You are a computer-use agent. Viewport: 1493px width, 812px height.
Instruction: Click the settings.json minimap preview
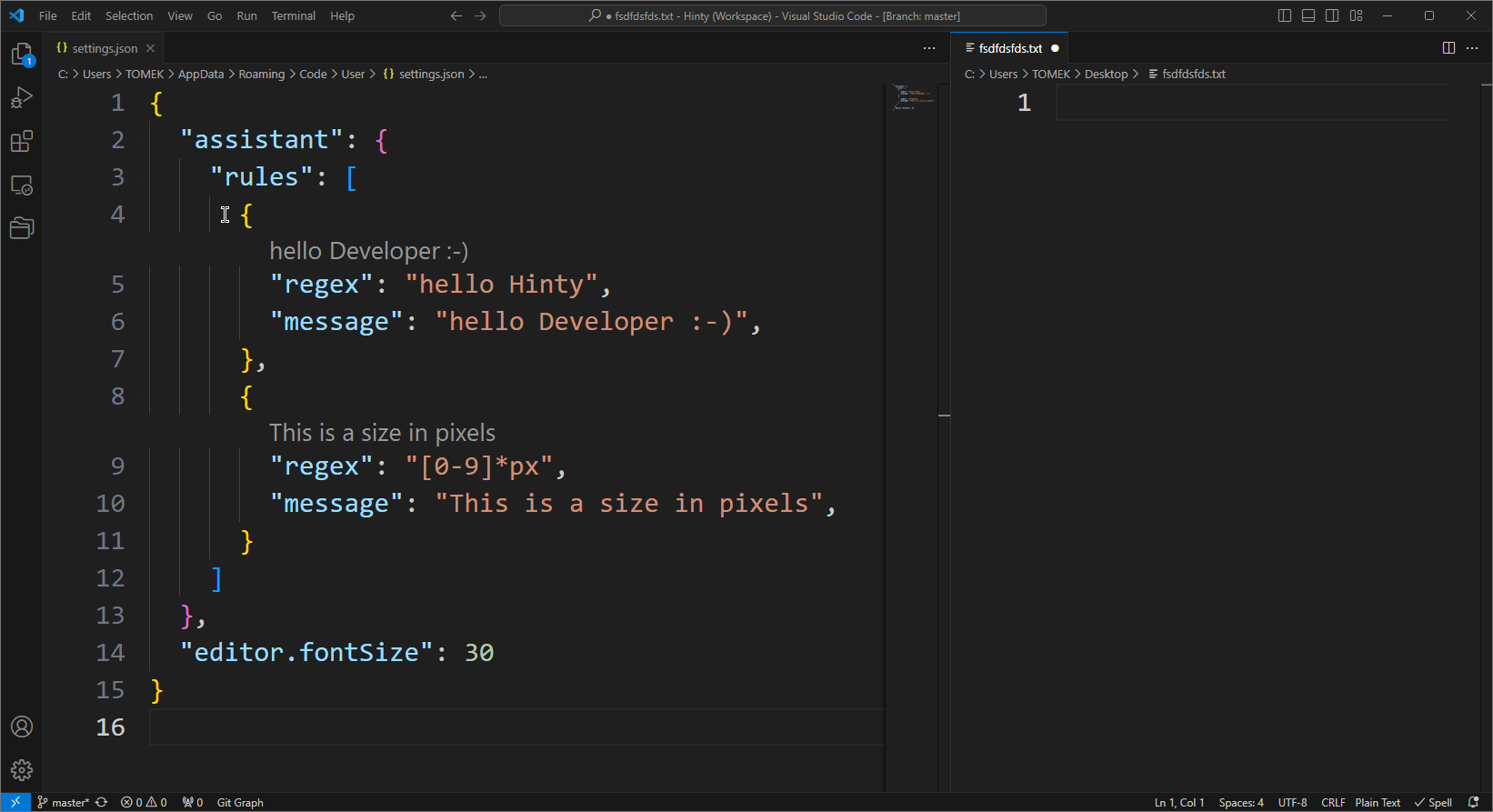[912, 97]
